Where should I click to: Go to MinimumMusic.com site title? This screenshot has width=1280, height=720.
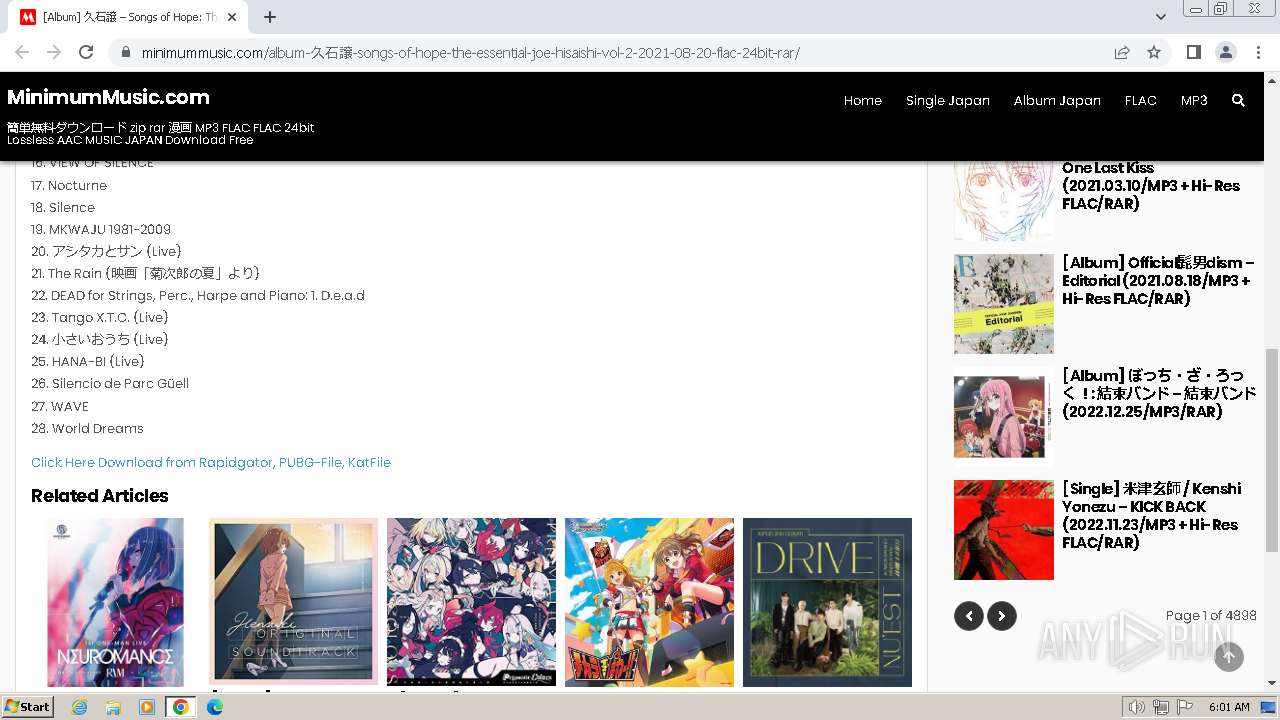pyautogui.click(x=108, y=97)
